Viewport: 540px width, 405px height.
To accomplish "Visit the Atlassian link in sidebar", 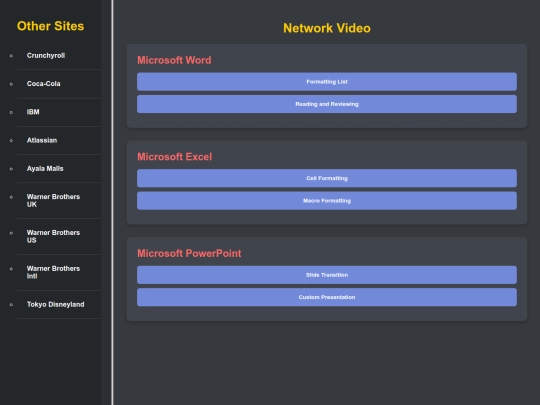I will click(x=42, y=140).
